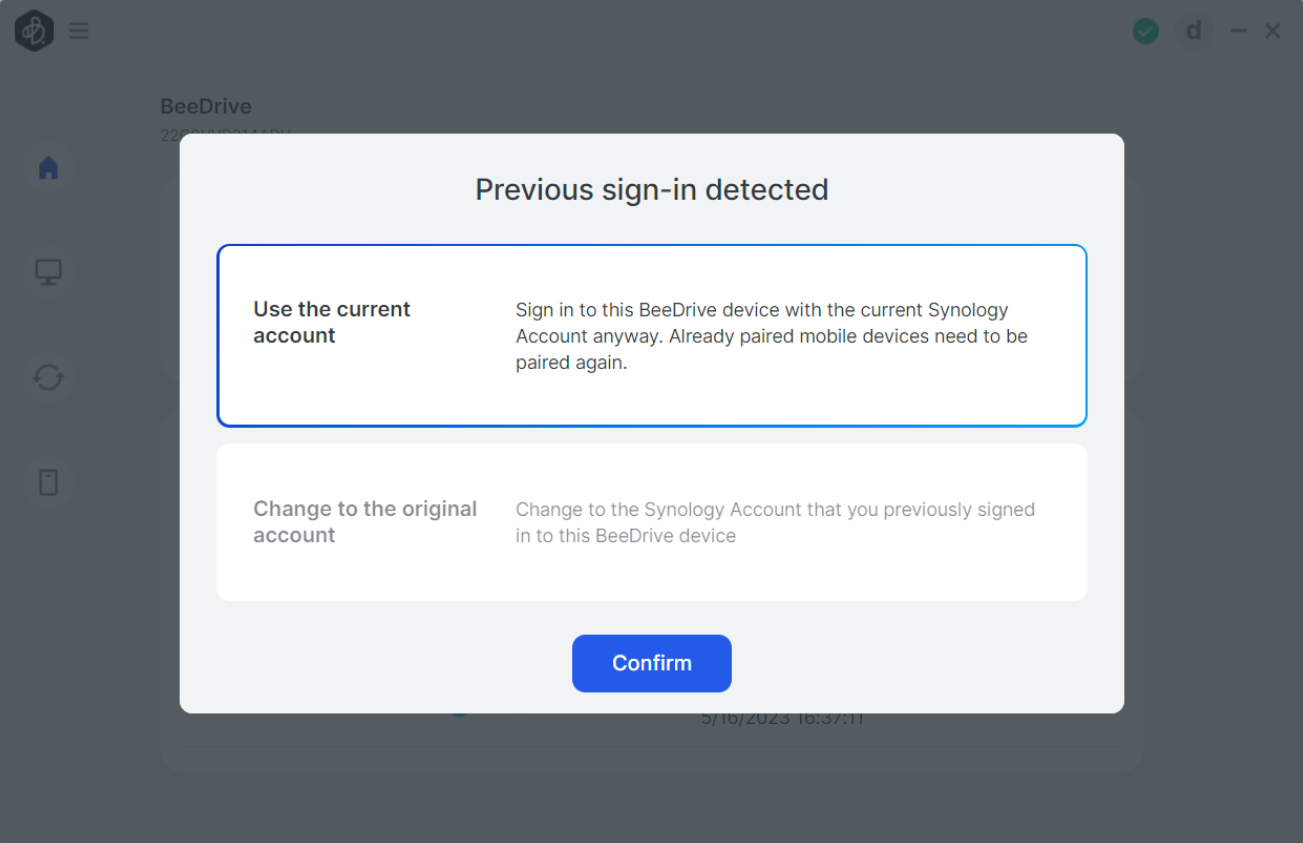This screenshot has width=1303, height=843.
Task: Open the computer backup section via monitor icon
Action: coord(48,271)
